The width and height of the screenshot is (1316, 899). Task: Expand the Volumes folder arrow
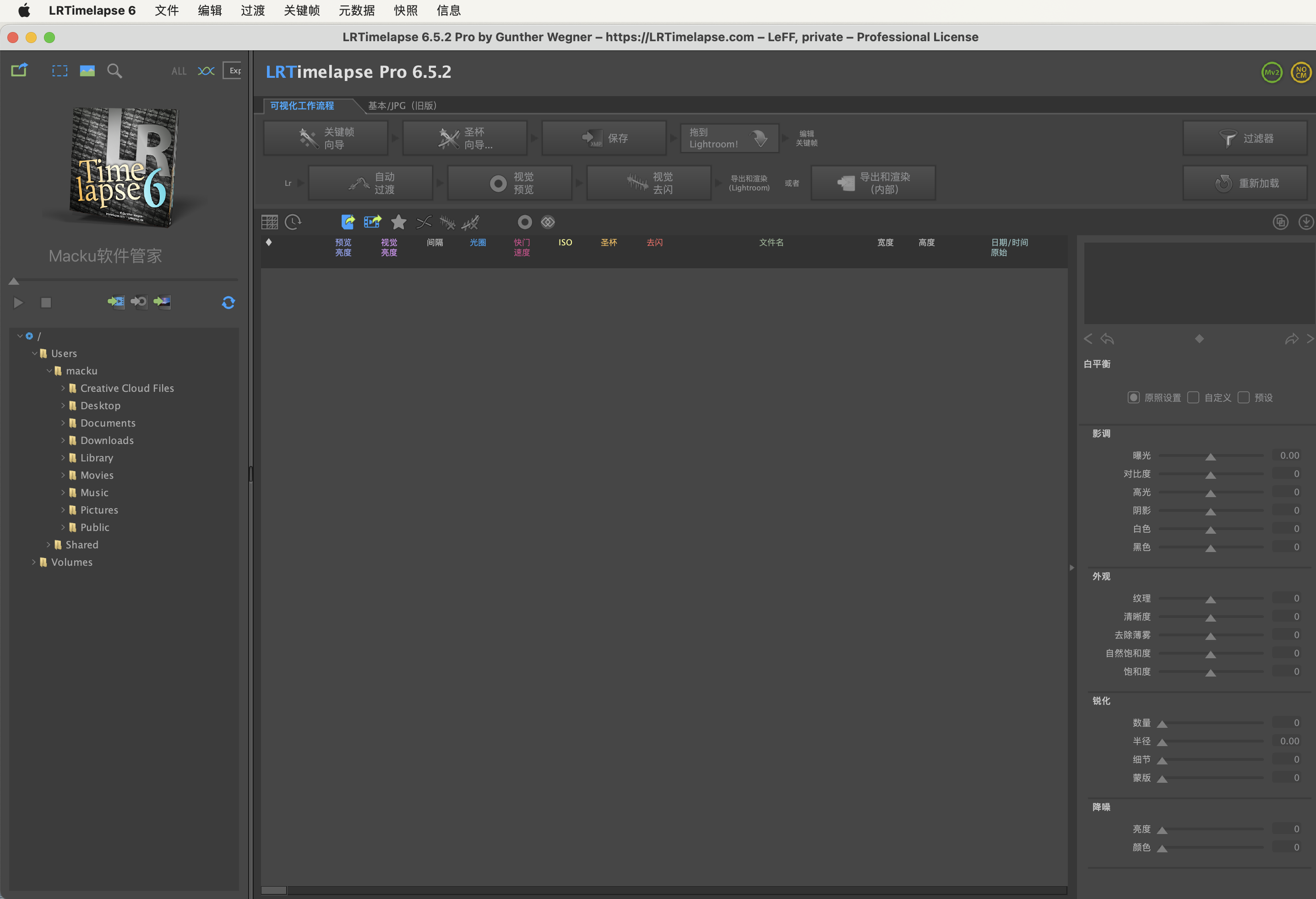click(34, 562)
